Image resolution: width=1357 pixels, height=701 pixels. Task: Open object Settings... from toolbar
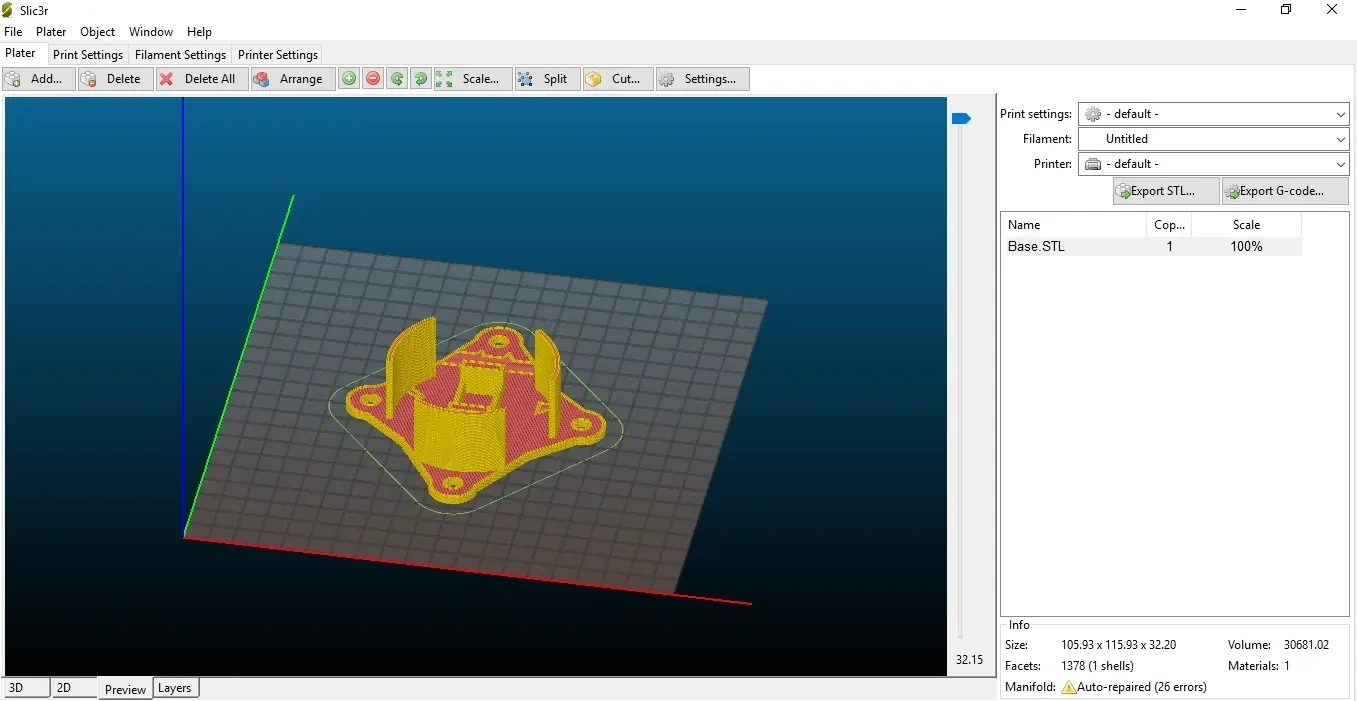702,79
